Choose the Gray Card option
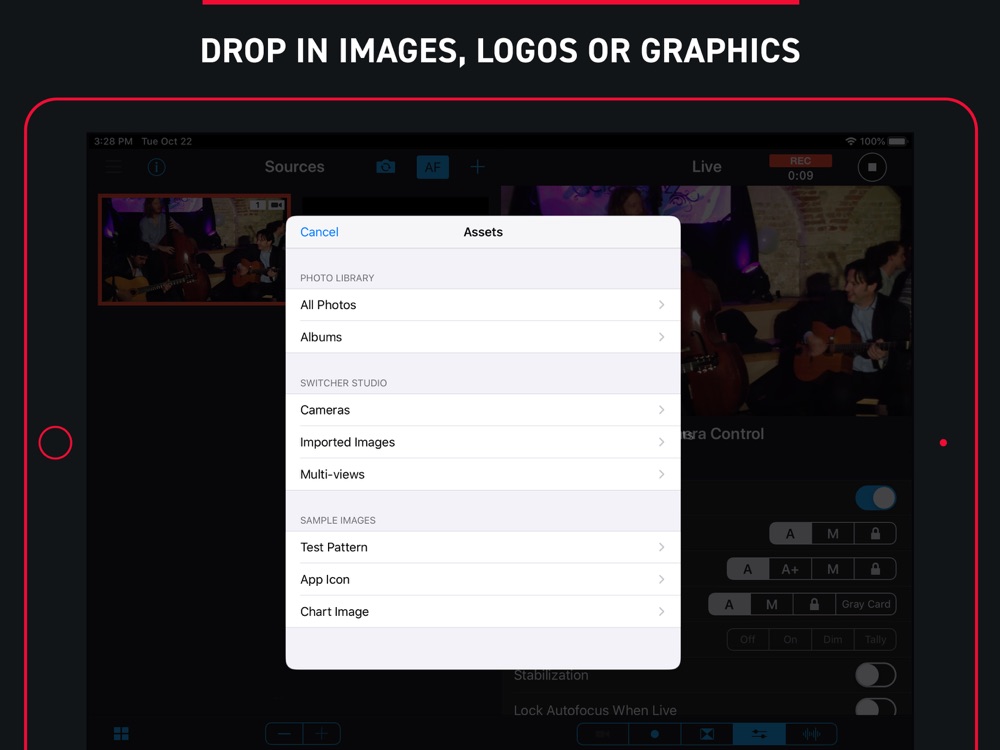1000x750 pixels. coord(866,604)
